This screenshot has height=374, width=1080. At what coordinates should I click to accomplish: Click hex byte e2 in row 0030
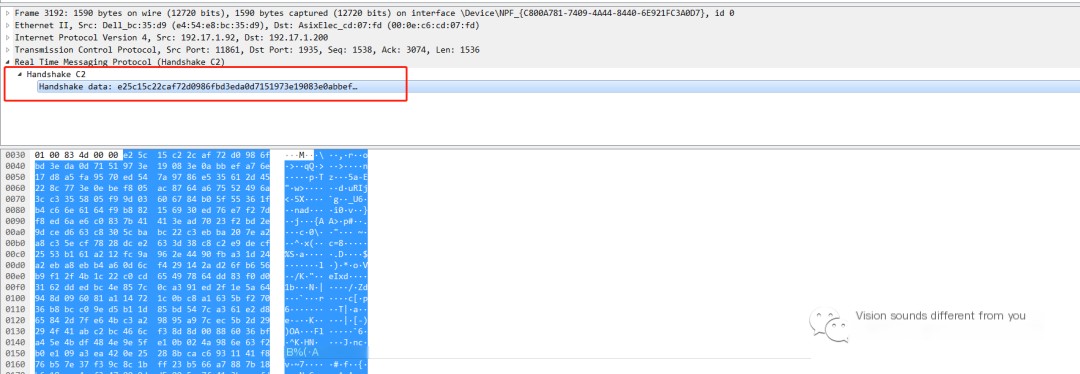pos(129,155)
